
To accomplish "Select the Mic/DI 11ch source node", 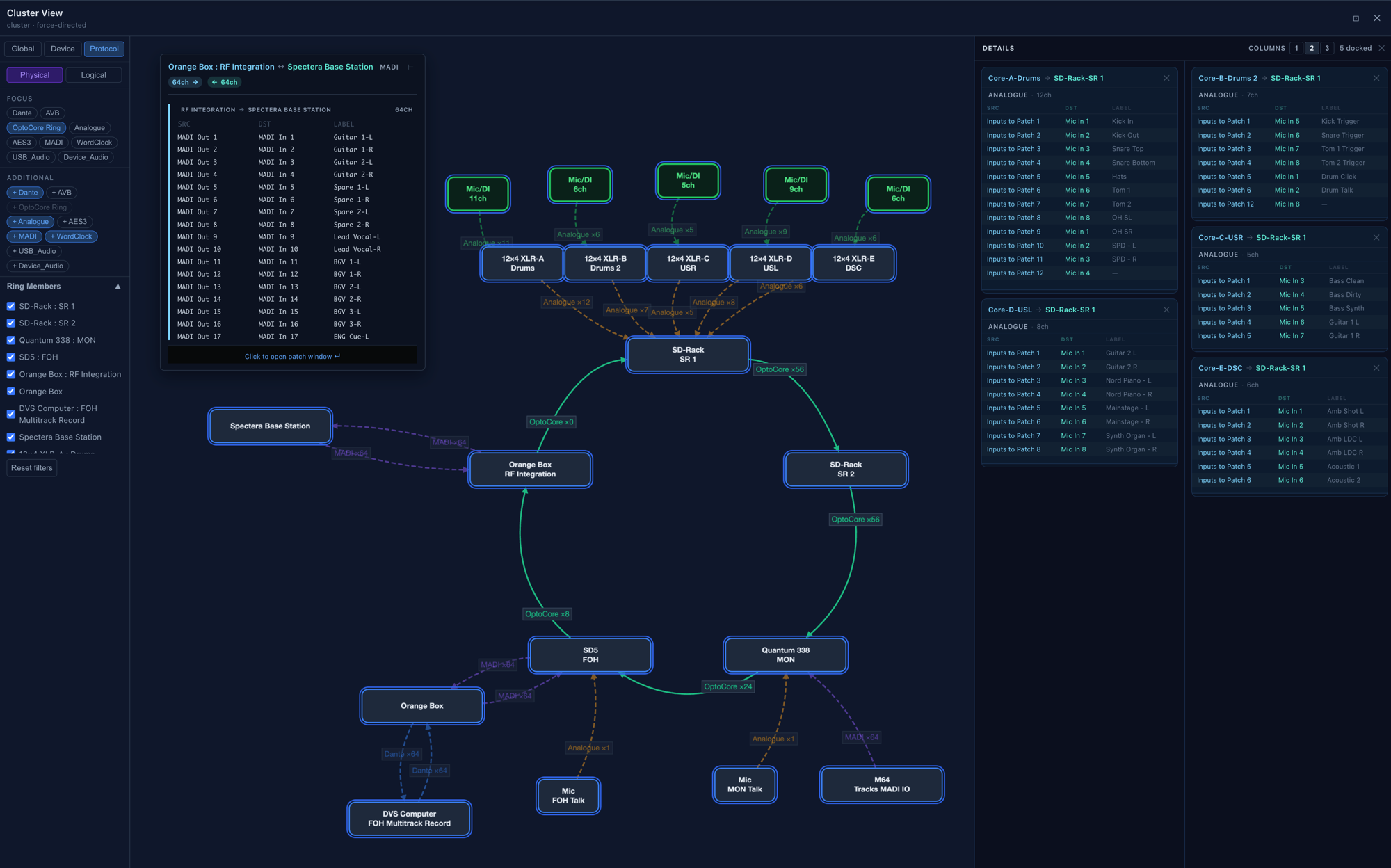I will [478, 193].
